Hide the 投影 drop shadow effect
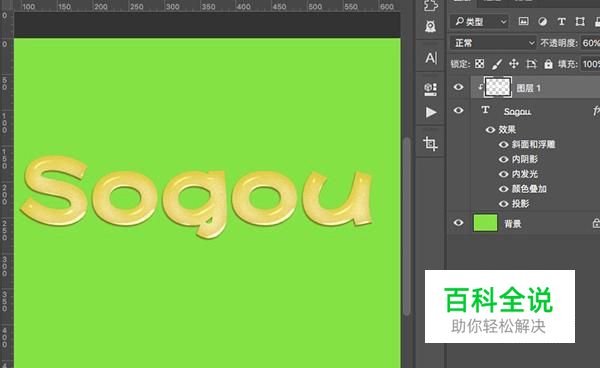The height and width of the screenshot is (368, 600). click(x=504, y=204)
